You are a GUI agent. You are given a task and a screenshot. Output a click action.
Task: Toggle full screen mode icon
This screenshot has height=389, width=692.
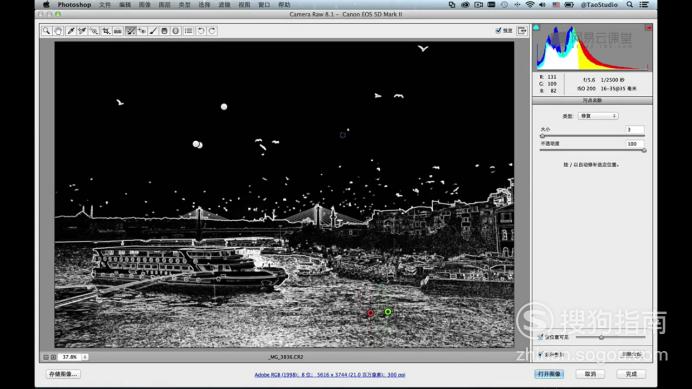tap(522, 30)
